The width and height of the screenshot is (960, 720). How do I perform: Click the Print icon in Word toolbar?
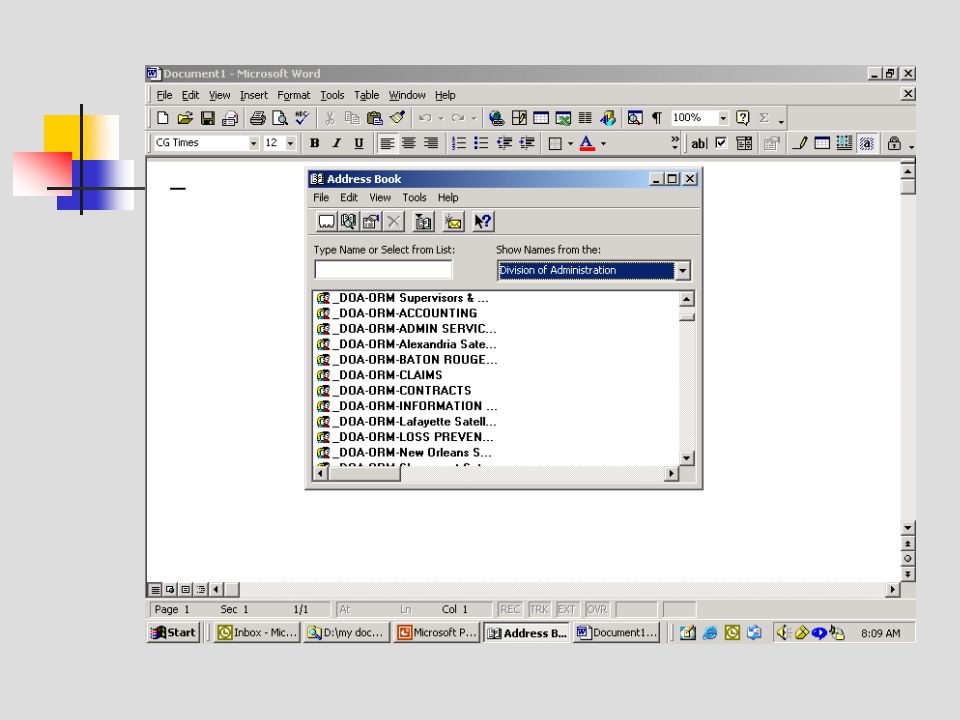coord(258,118)
